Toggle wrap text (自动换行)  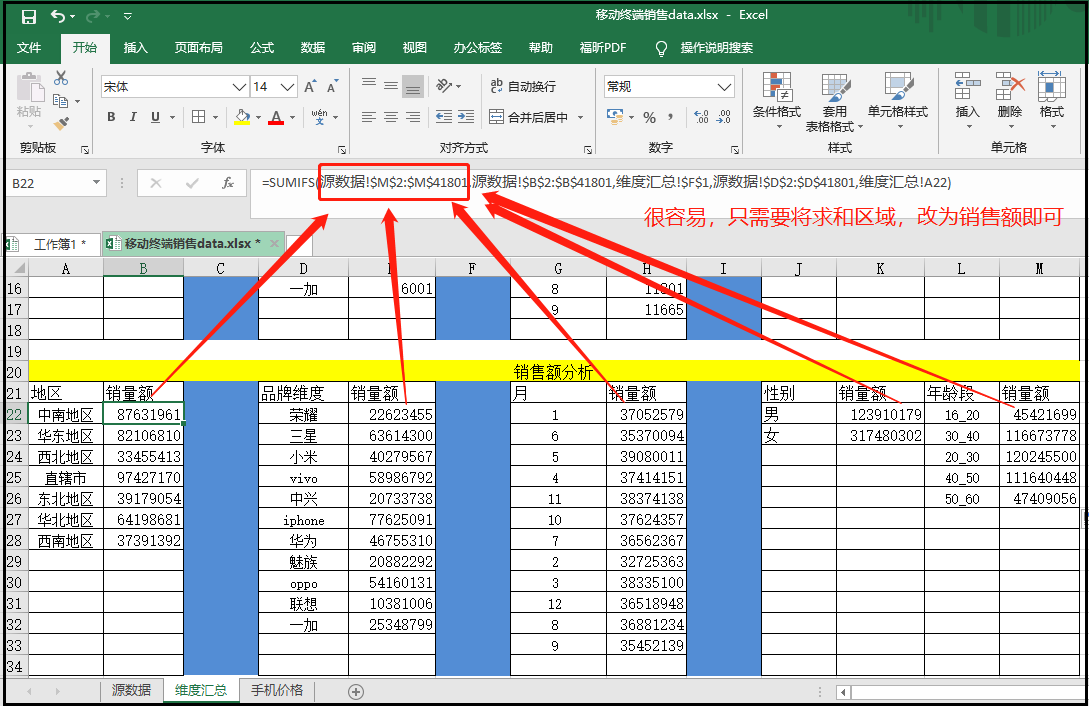click(x=523, y=86)
